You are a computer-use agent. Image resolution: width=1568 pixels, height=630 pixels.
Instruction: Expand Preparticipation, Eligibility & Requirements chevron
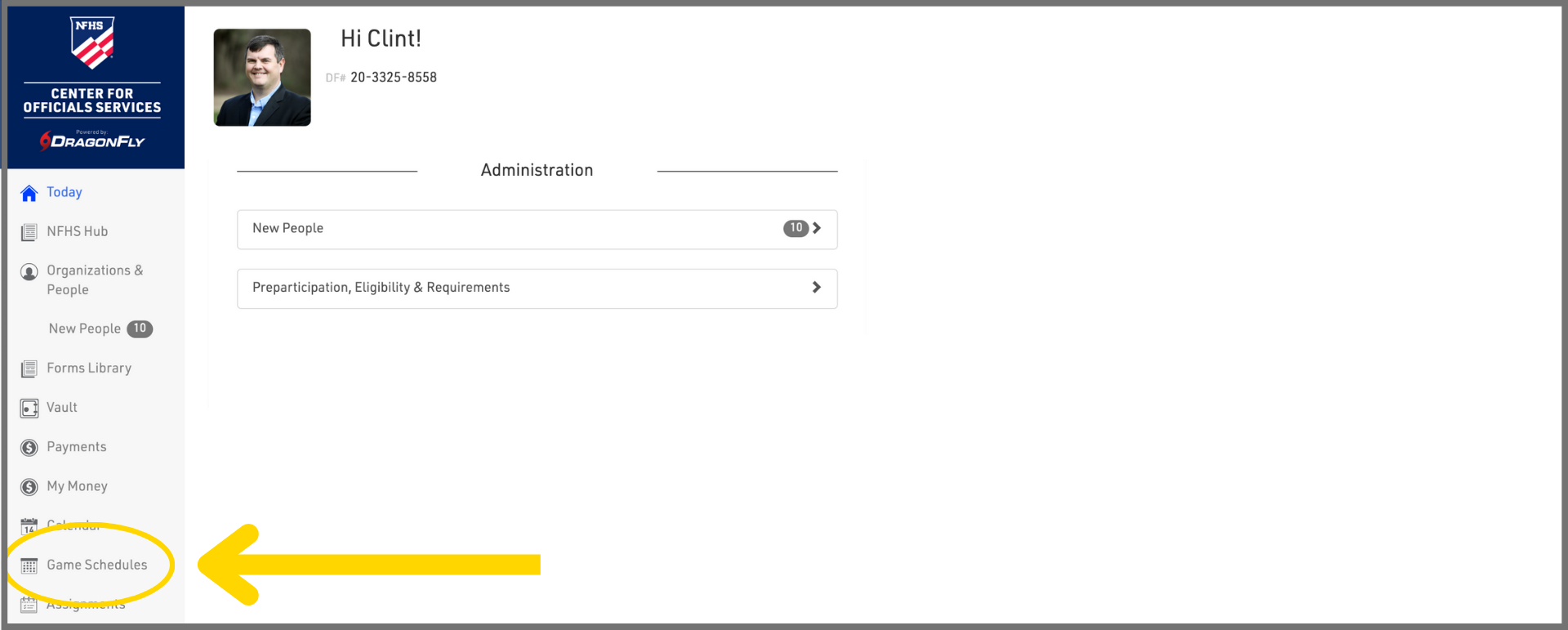pyautogui.click(x=817, y=288)
